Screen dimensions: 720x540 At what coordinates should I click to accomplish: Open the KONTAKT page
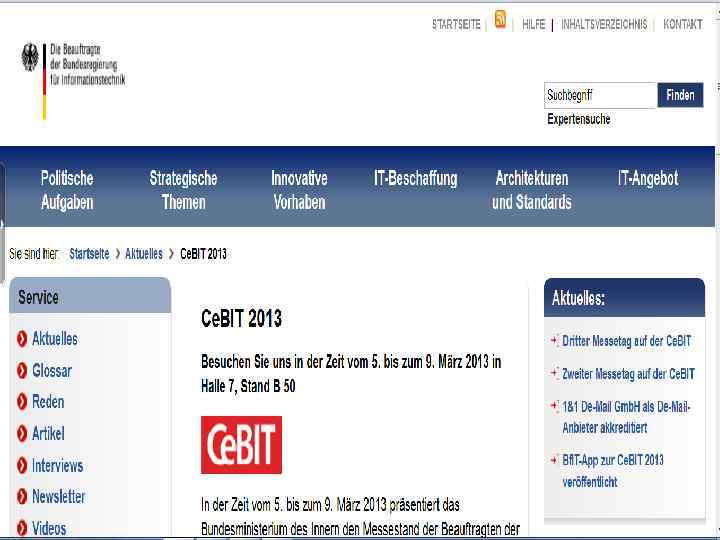(683, 24)
